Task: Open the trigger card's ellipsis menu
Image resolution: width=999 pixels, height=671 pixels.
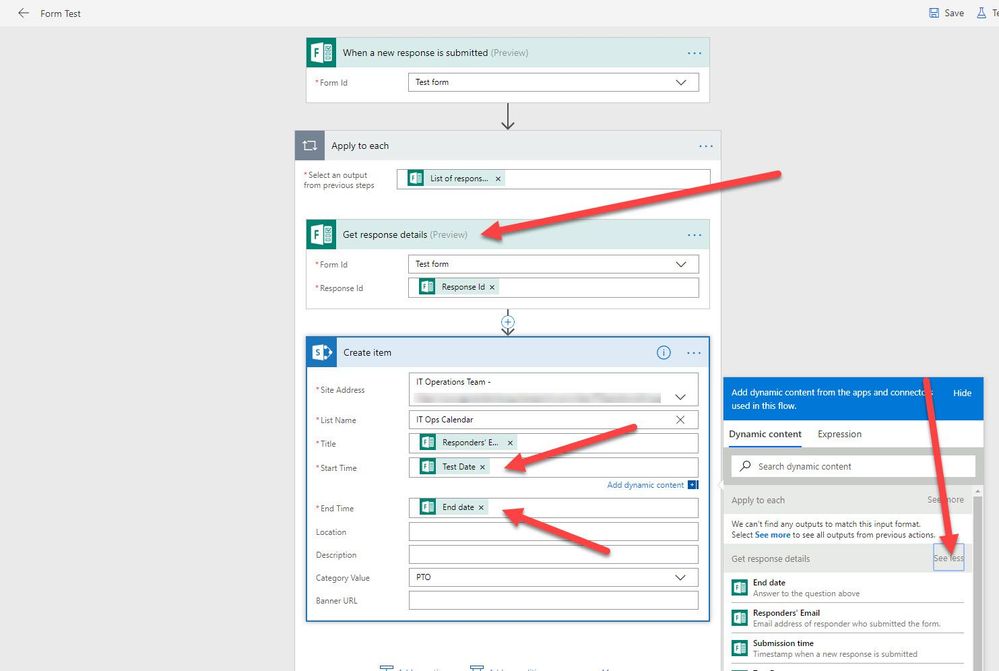Action: click(x=694, y=53)
